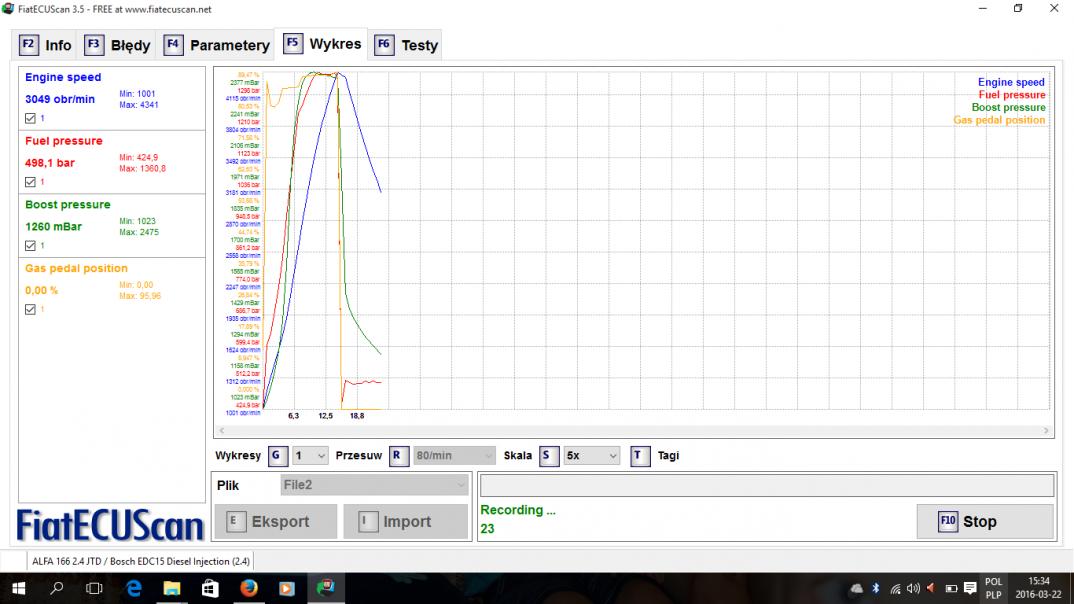Click the taskbar clock showing 15:34
The image size is (1074, 604).
click(x=1038, y=588)
